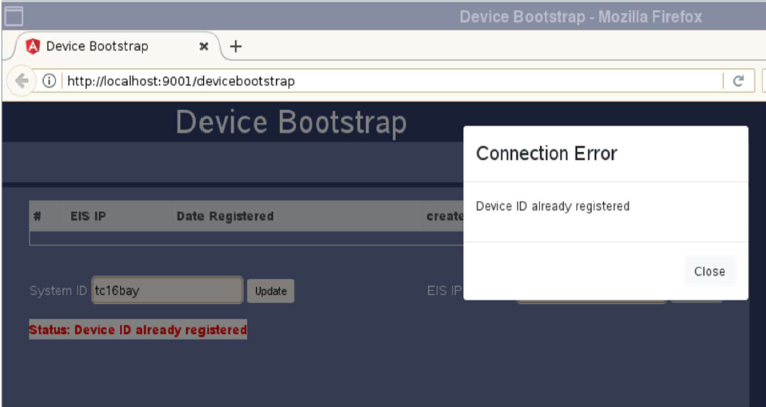Click the Device Bootstrap page heading
The height and width of the screenshot is (407, 766).
[x=291, y=123]
